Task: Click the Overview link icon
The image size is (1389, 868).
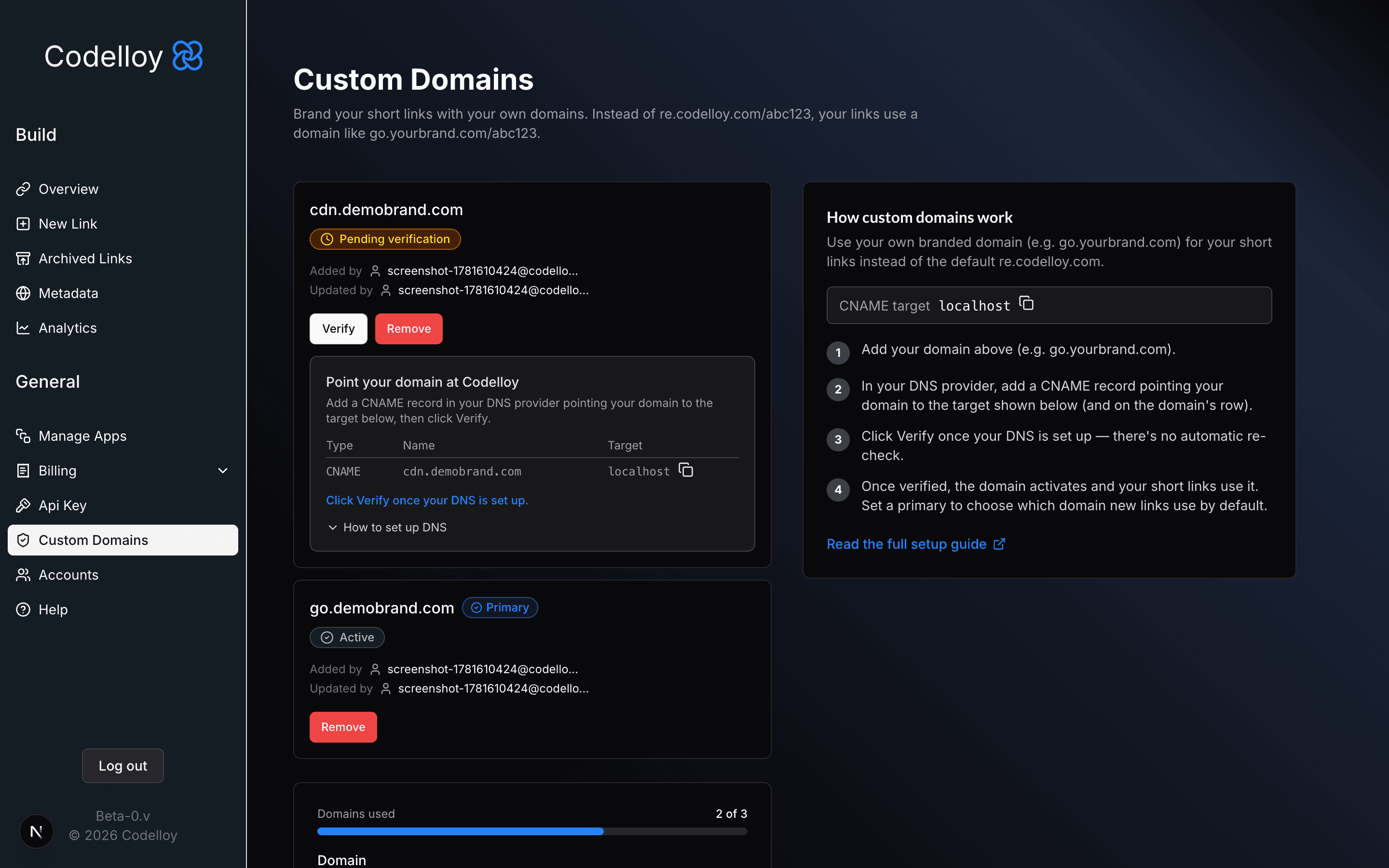Action: point(23,189)
